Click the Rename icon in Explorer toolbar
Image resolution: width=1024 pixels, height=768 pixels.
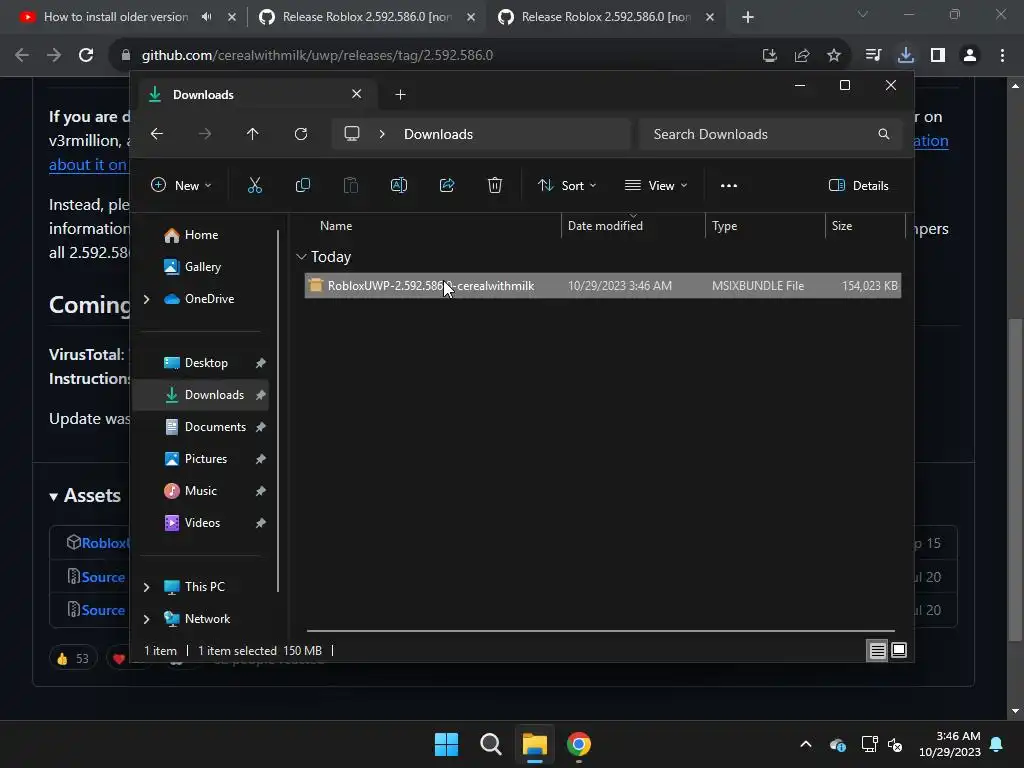(398, 185)
